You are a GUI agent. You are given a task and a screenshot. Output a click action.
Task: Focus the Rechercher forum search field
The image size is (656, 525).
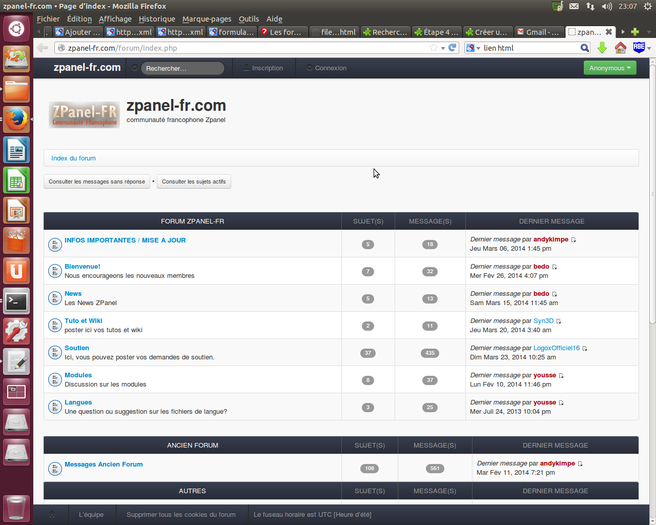[x=182, y=68]
